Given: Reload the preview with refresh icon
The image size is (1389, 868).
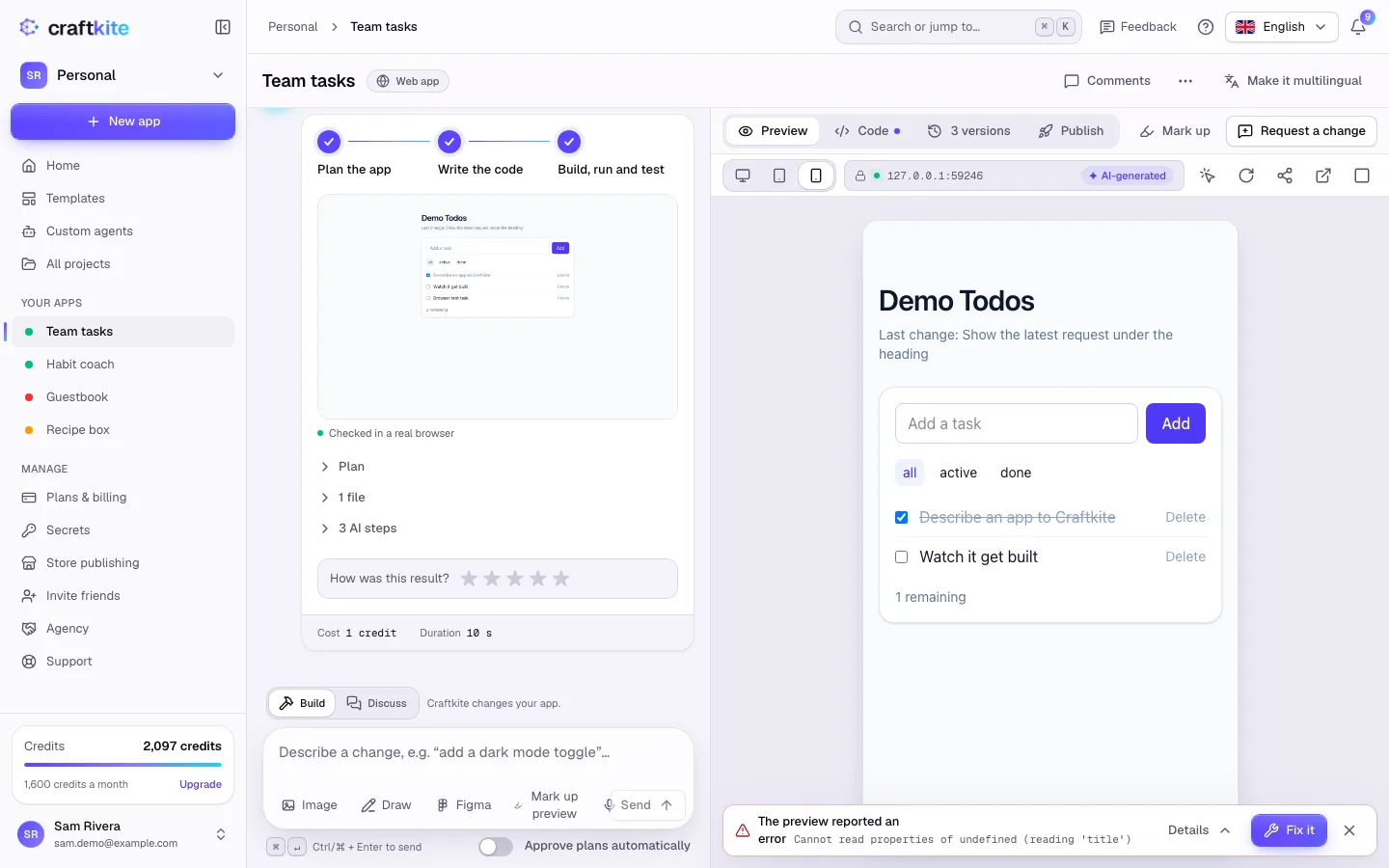Looking at the screenshot, I should click(1246, 176).
